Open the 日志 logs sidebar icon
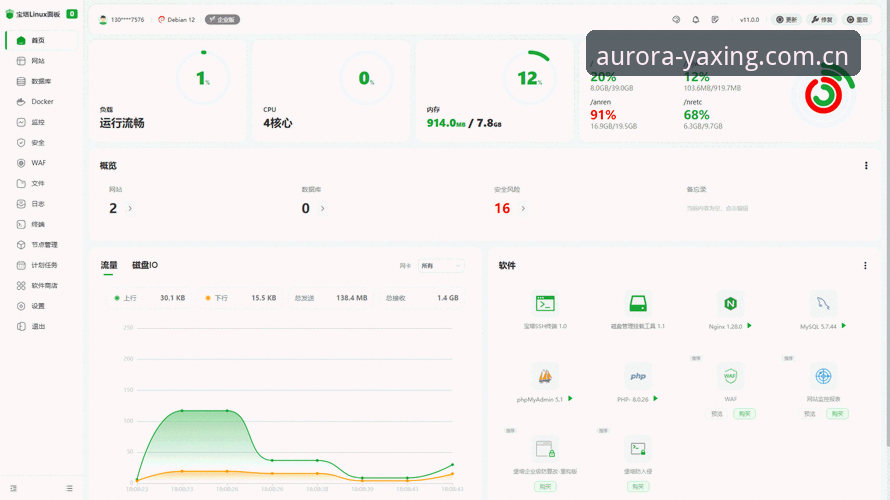The height and width of the screenshot is (500, 890). (21, 204)
